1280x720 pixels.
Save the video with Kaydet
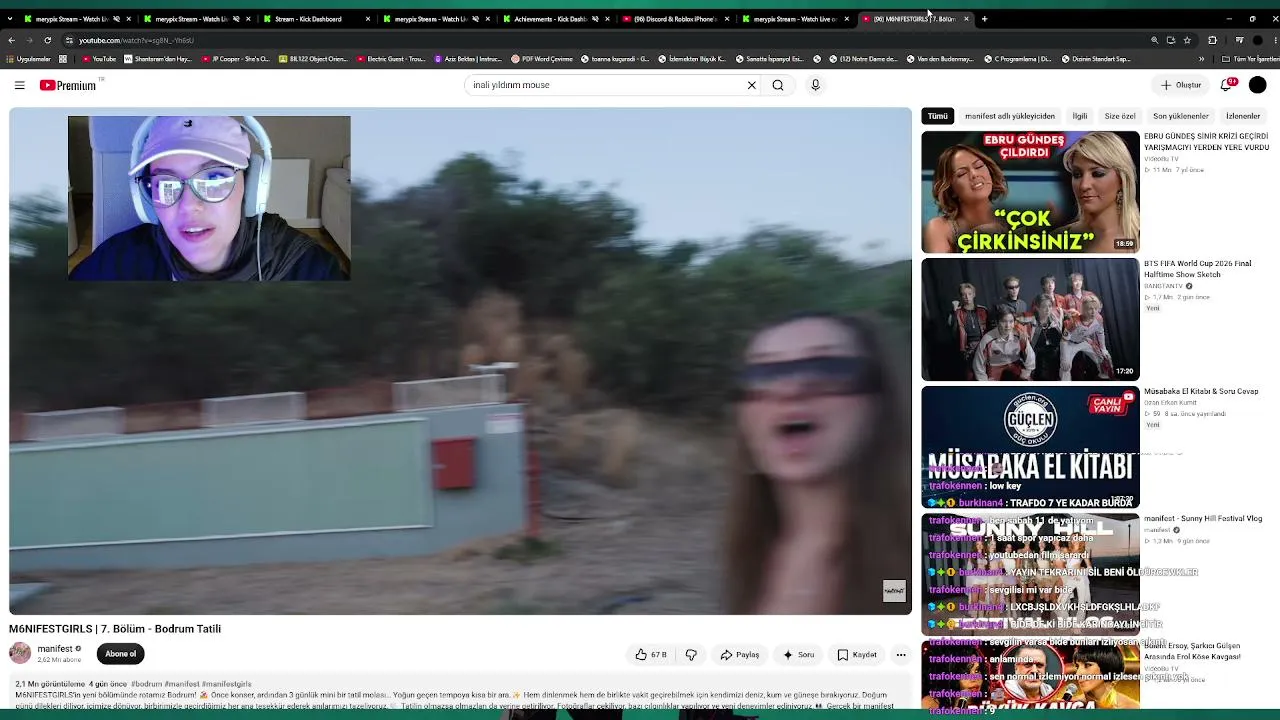(x=857, y=655)
